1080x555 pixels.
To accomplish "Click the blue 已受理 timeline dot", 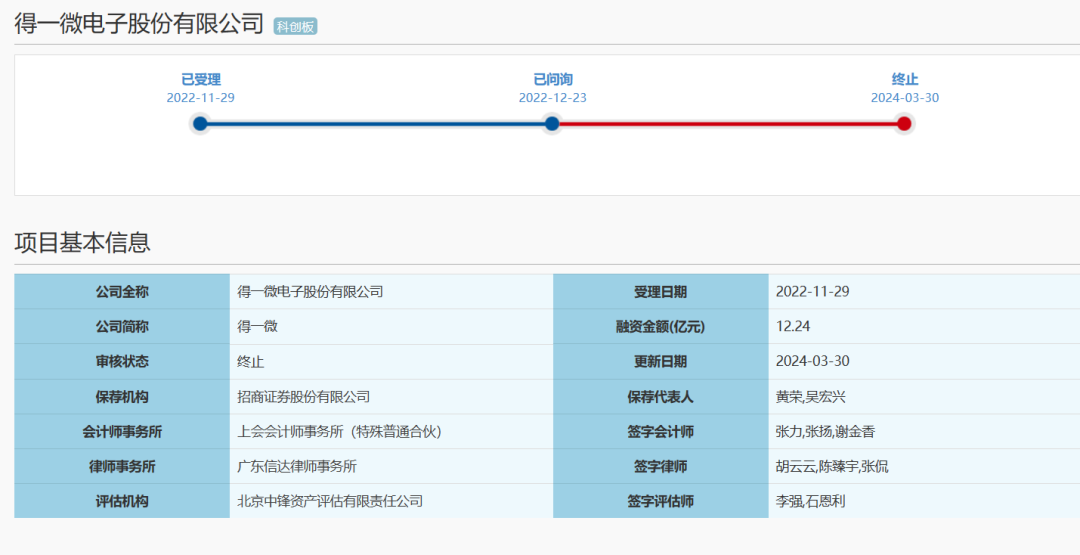I will [x=200, y=124].
